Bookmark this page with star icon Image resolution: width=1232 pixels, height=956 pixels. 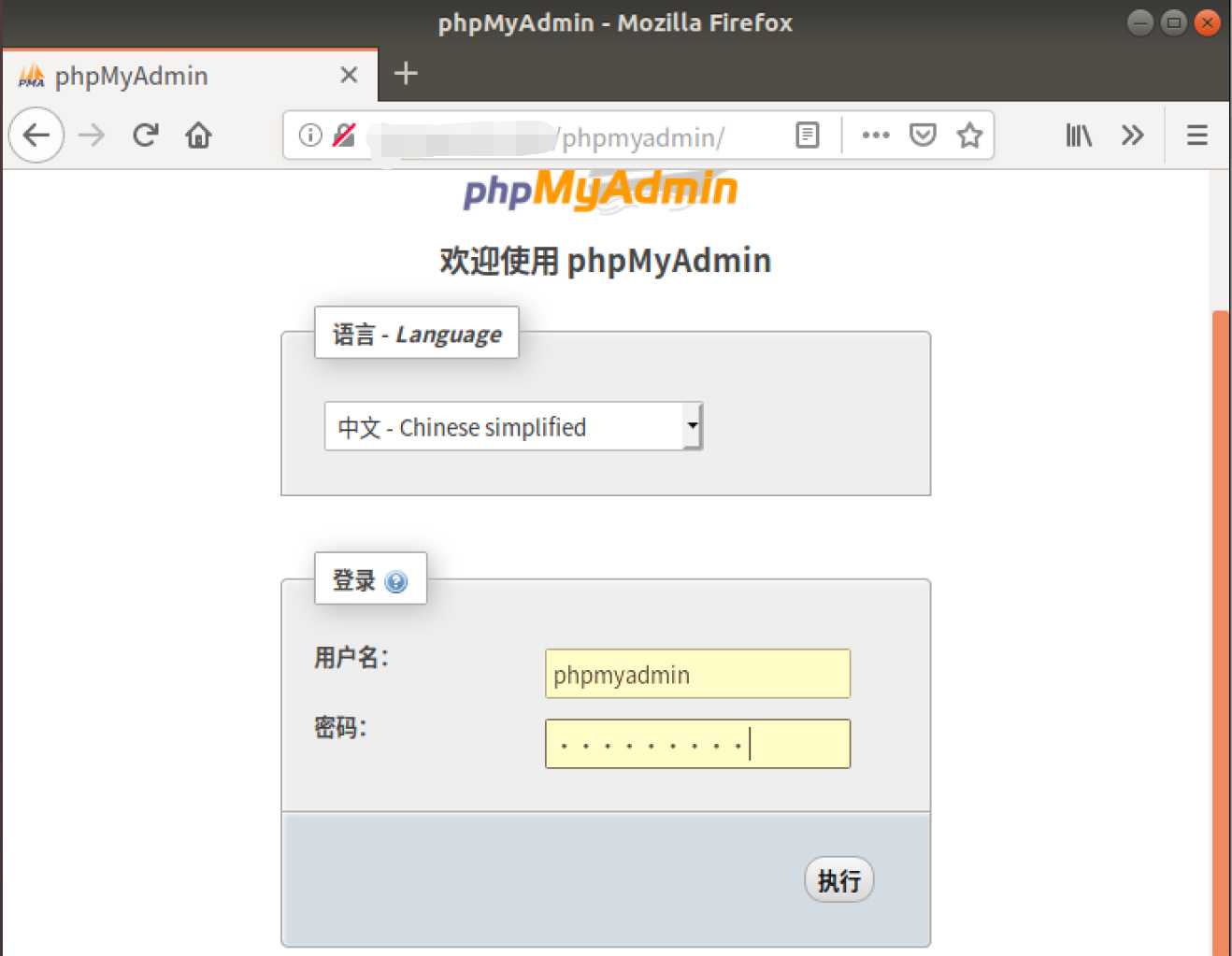click(969, 136)
